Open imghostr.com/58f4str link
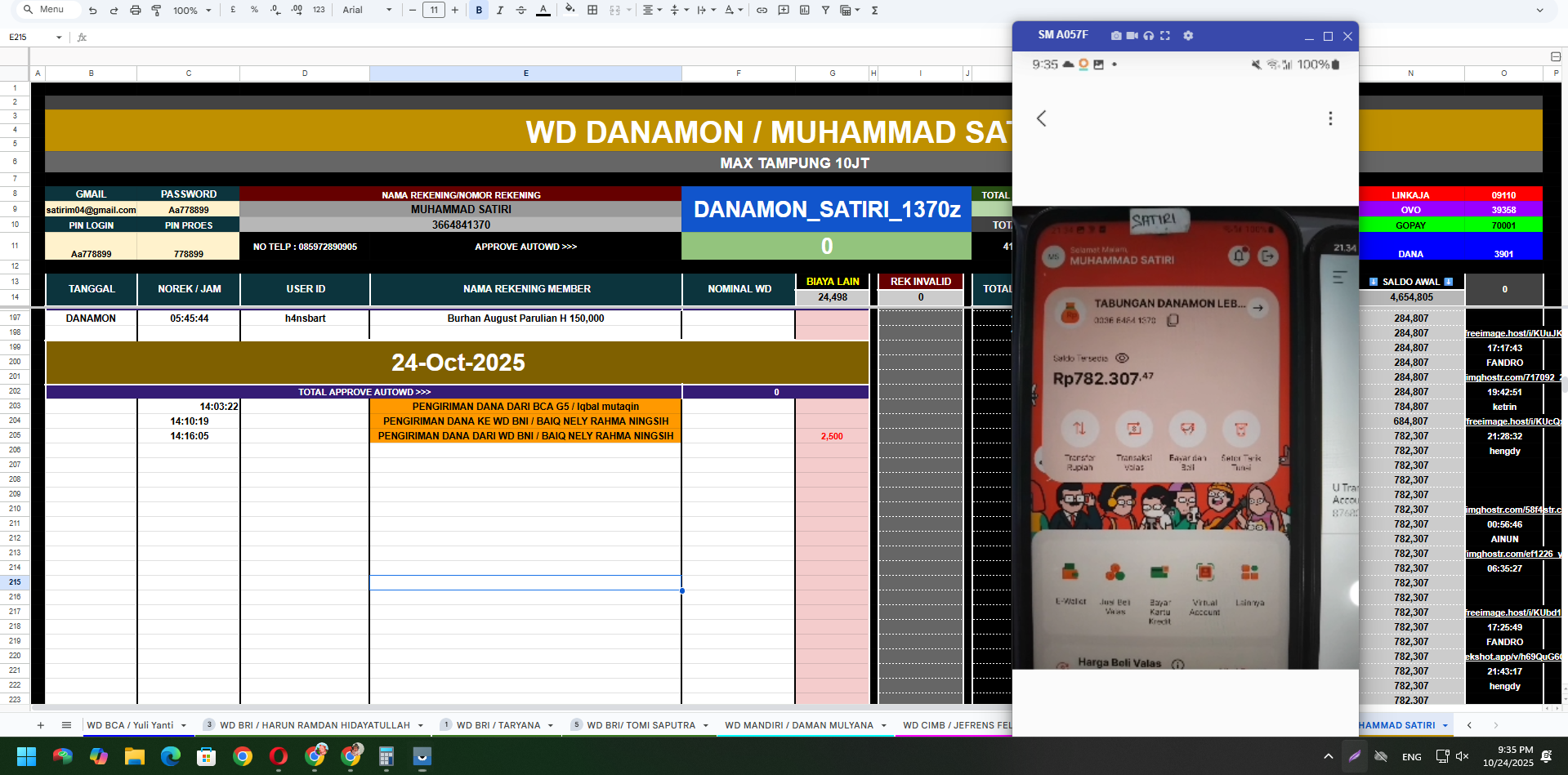 click(x=1512, y=510)
